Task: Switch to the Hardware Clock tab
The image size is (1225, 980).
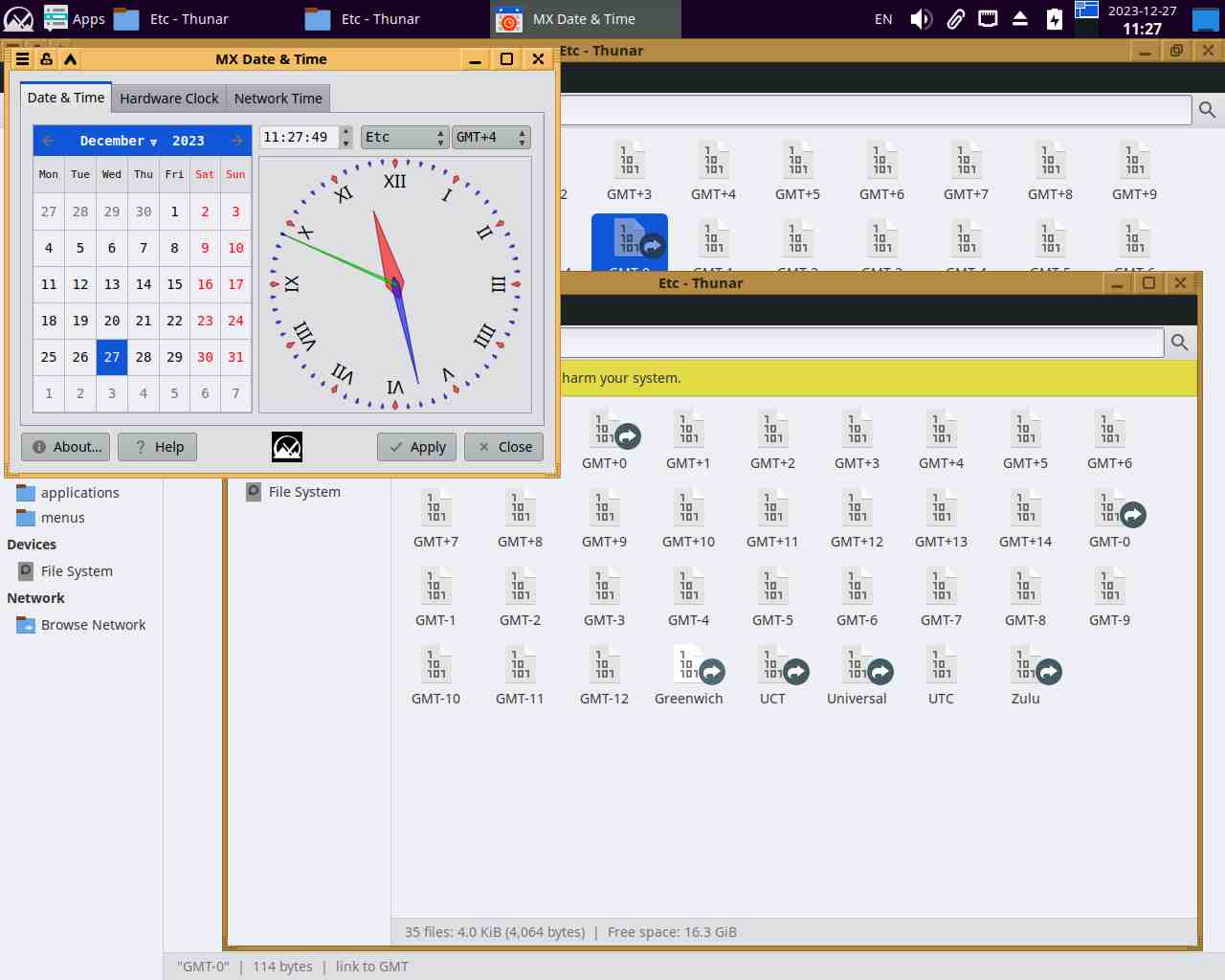Action: coord(169,99)
